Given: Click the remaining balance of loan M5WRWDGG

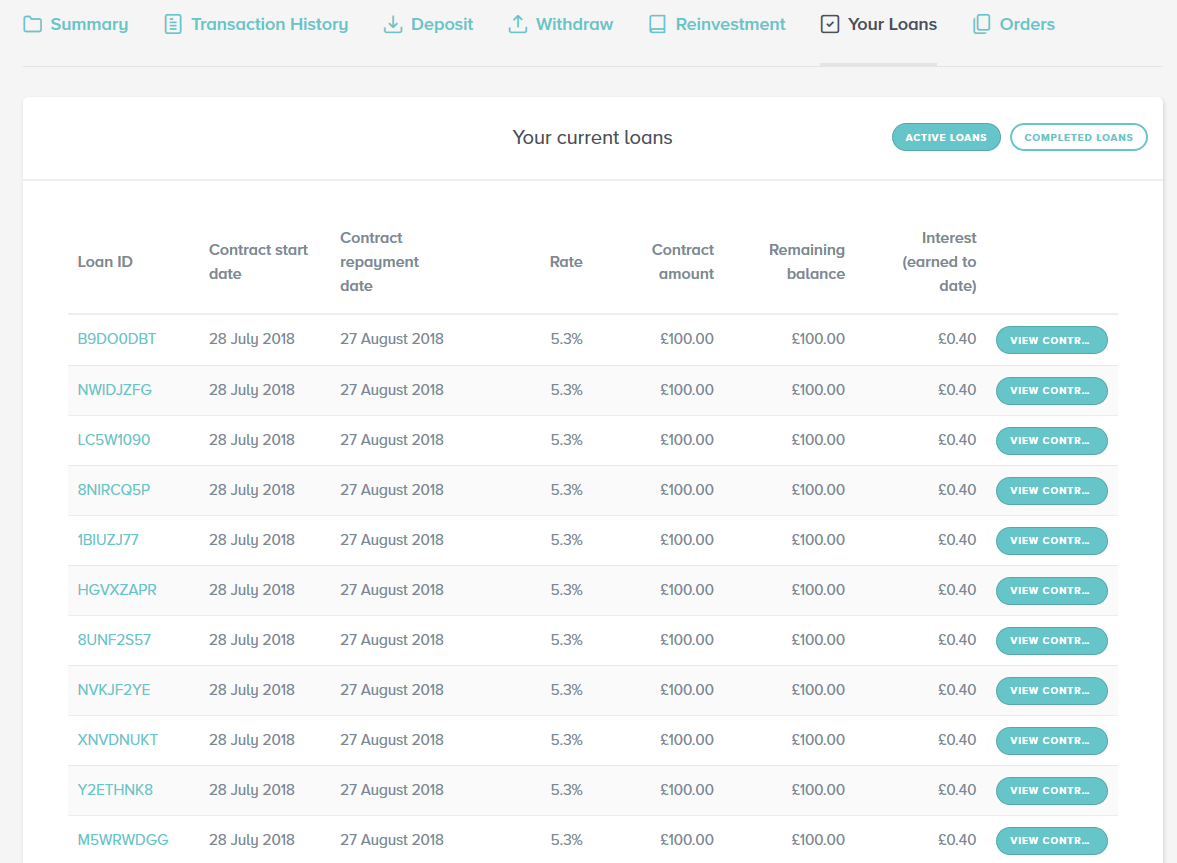Looking at the screenshot, I should coord(818,840).
